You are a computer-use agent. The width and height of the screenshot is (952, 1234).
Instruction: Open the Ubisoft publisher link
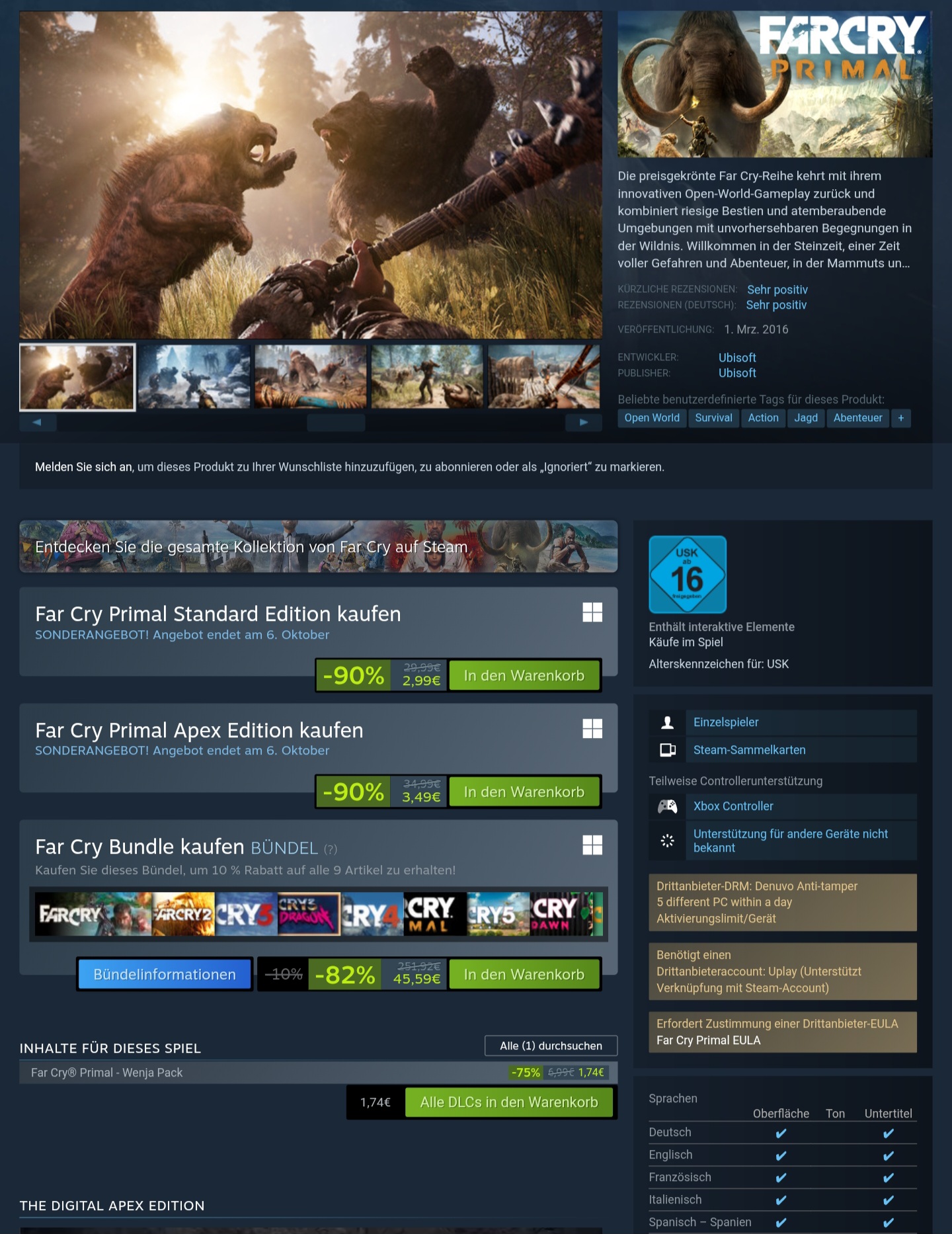coord(737,373)
